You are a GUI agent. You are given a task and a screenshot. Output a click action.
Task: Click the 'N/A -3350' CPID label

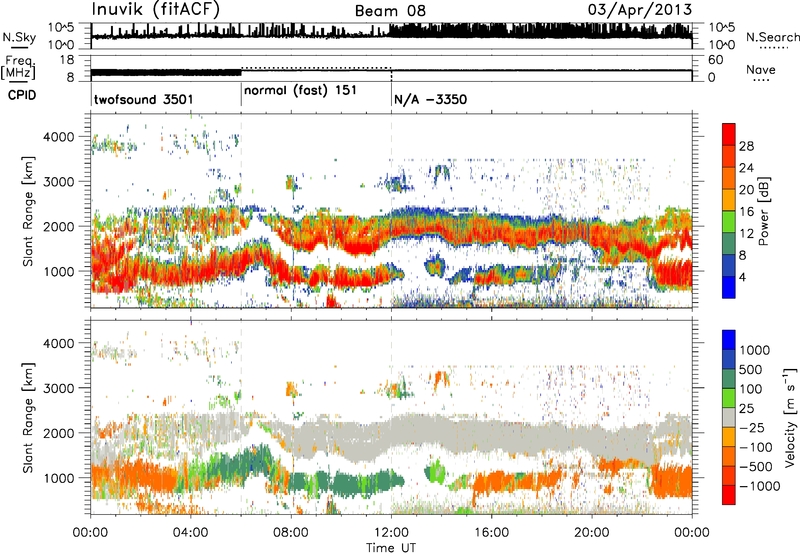(430, 99)
